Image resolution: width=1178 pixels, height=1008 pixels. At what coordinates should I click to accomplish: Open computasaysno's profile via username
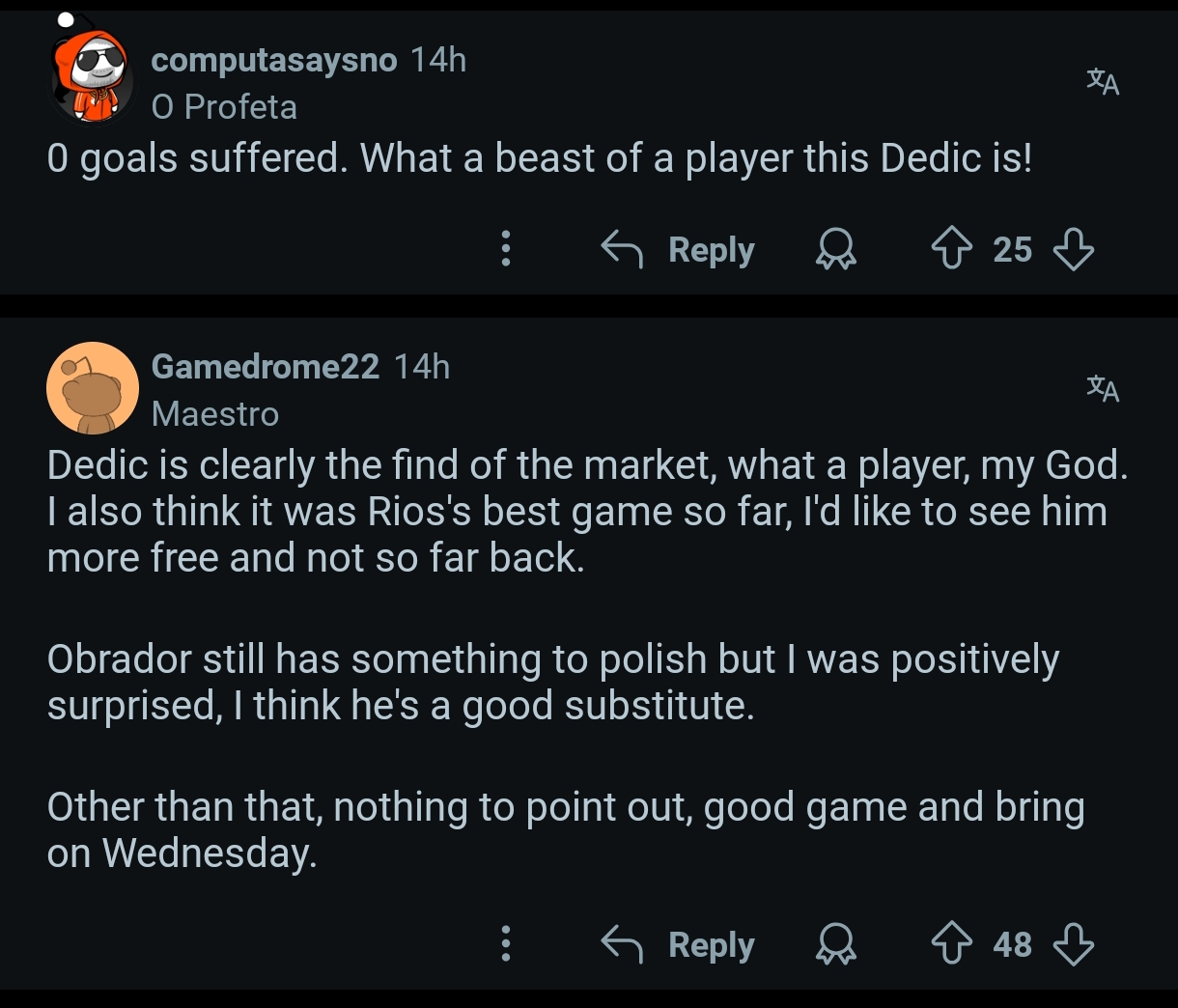(274, 60)
